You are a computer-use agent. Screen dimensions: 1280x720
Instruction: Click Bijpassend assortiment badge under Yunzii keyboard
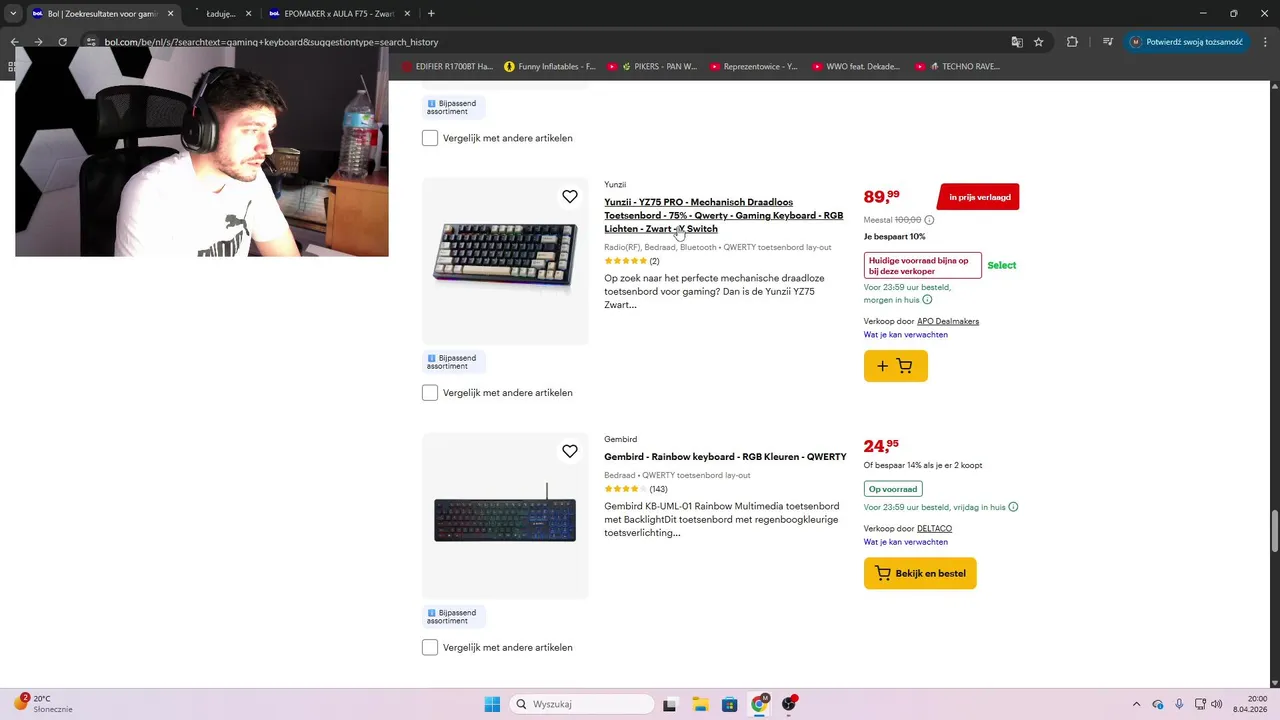click(x=455, y=362)
